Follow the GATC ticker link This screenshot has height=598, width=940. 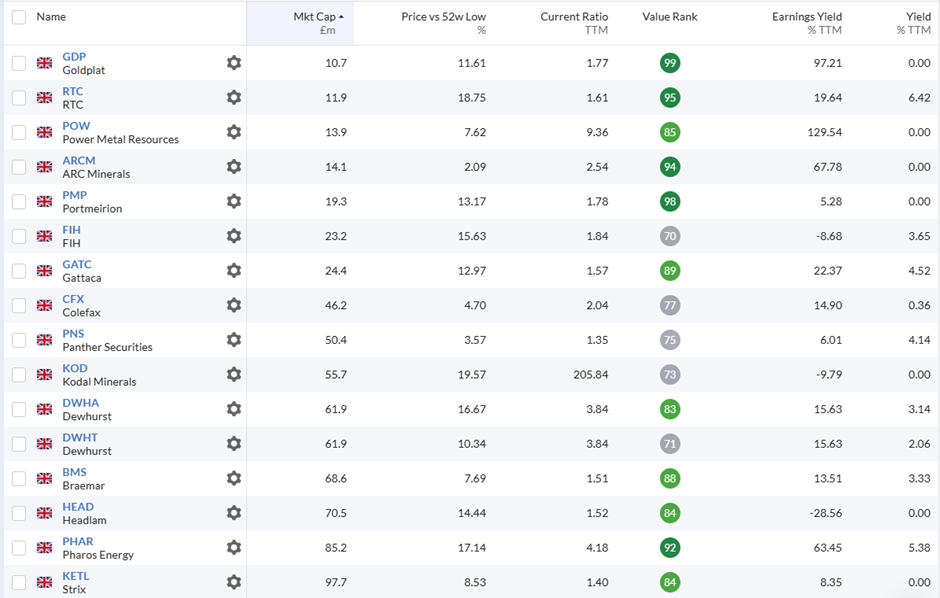pos(77,264)
